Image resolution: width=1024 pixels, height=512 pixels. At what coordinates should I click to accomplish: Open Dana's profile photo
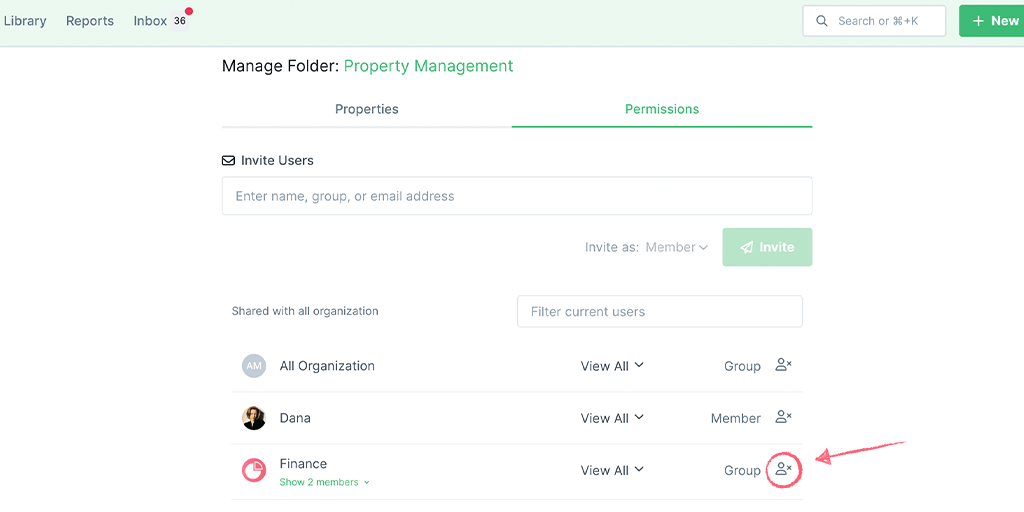coord(254,418)
